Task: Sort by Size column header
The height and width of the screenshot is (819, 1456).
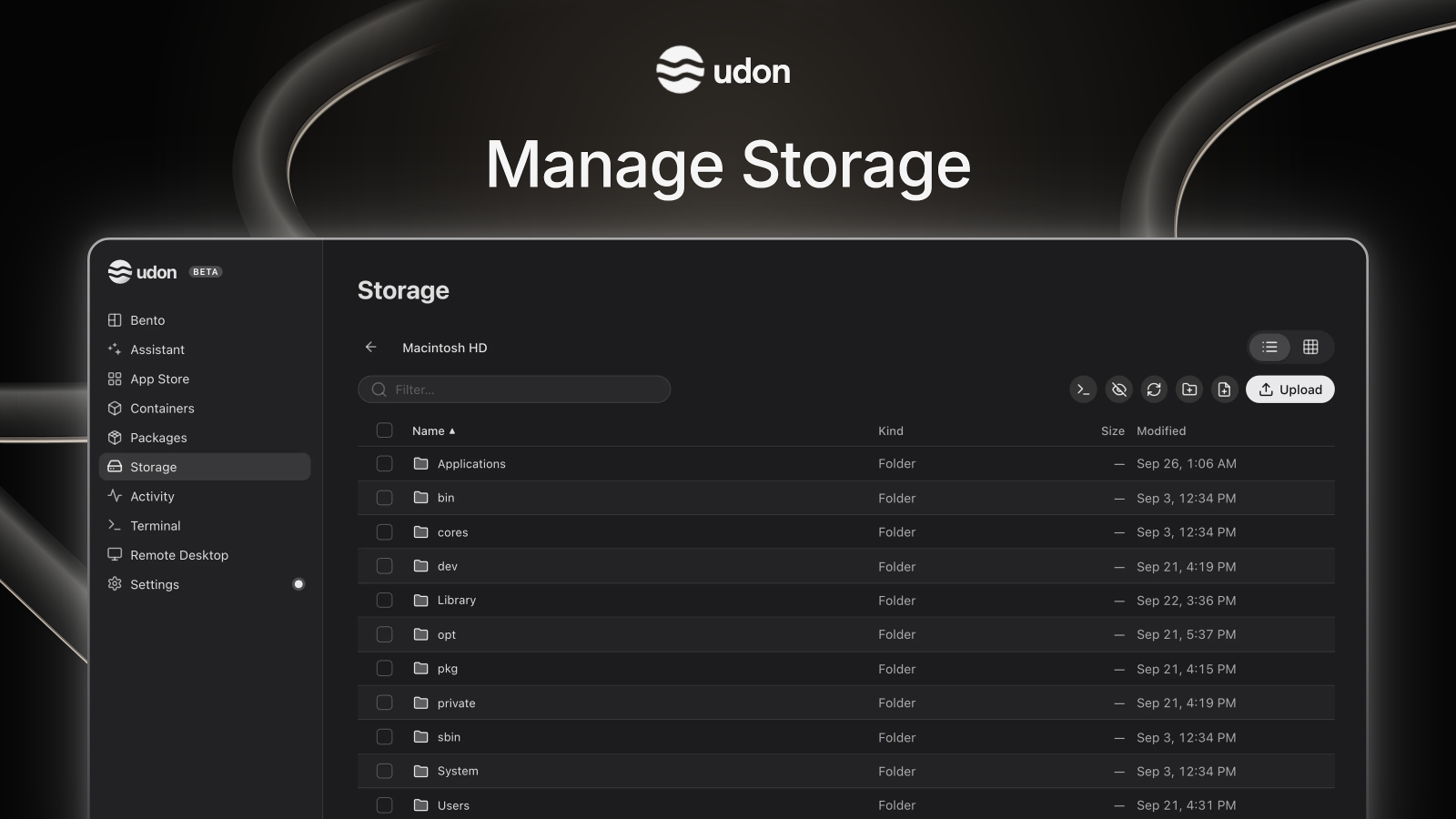Action: (x=1113, y=430)
